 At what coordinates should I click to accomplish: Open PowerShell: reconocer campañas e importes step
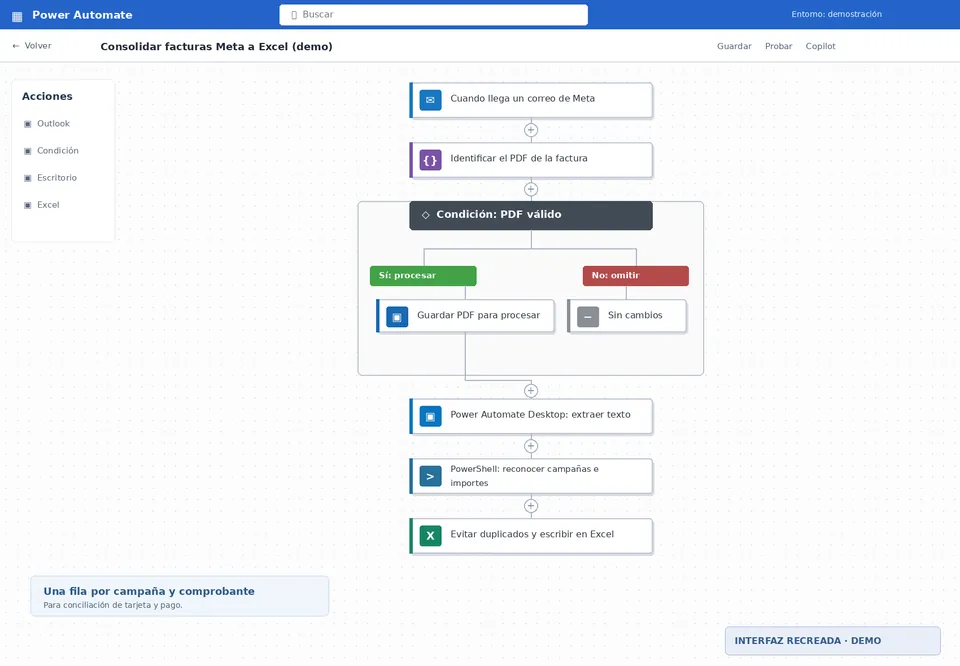531,476
